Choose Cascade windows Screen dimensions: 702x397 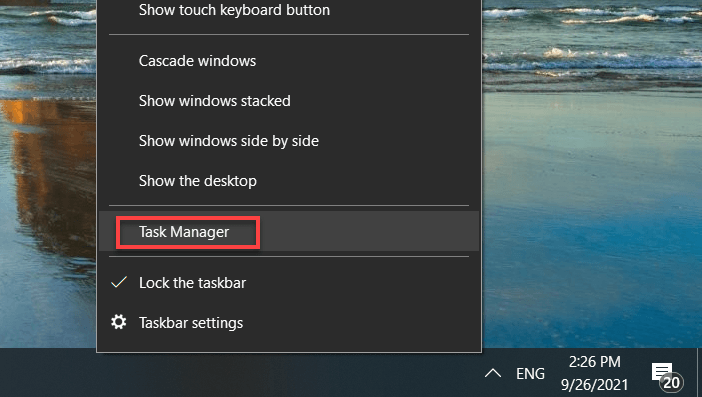(x=289, y=61)
